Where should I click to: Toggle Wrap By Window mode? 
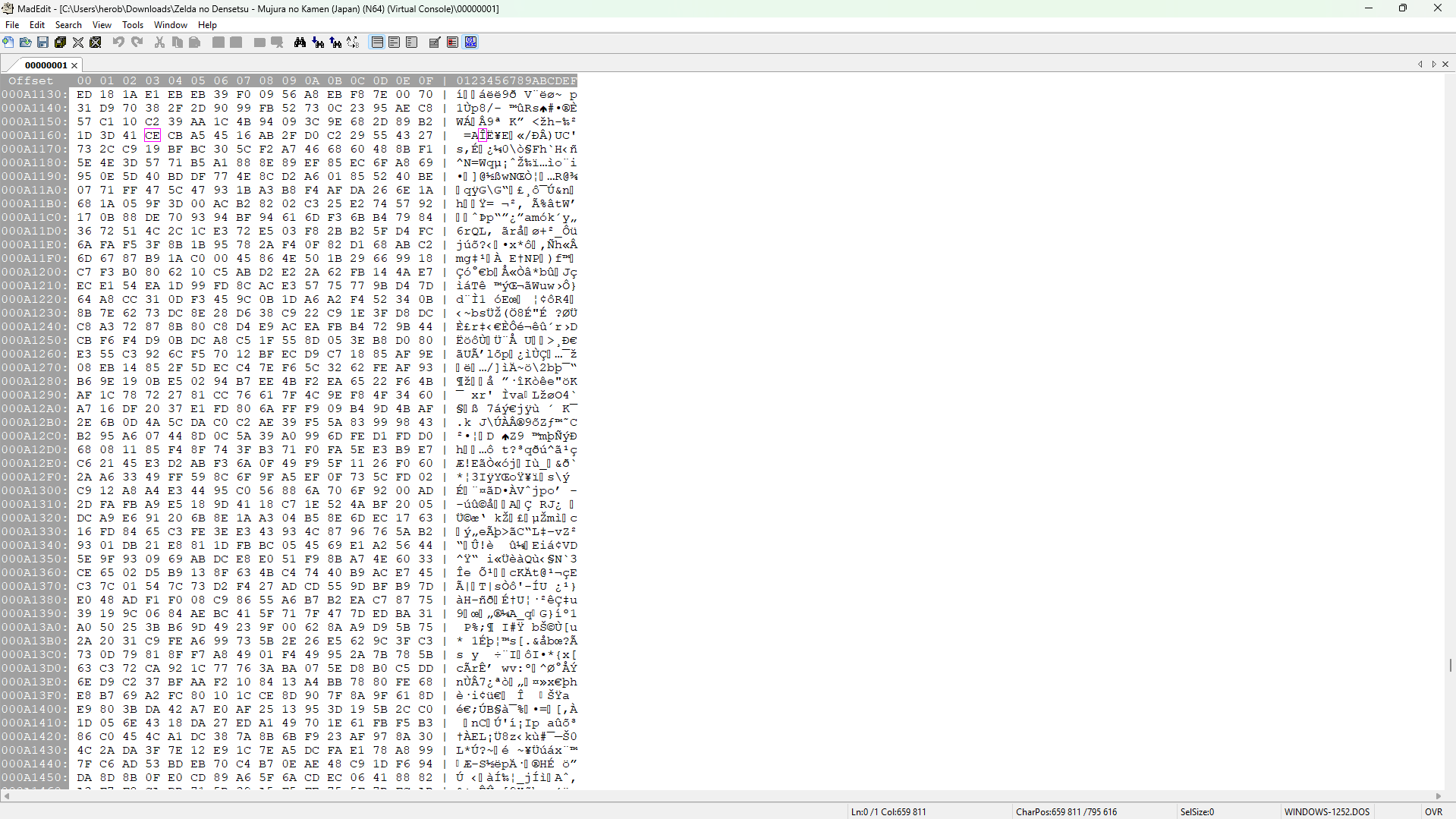click(x=395, y=43)
